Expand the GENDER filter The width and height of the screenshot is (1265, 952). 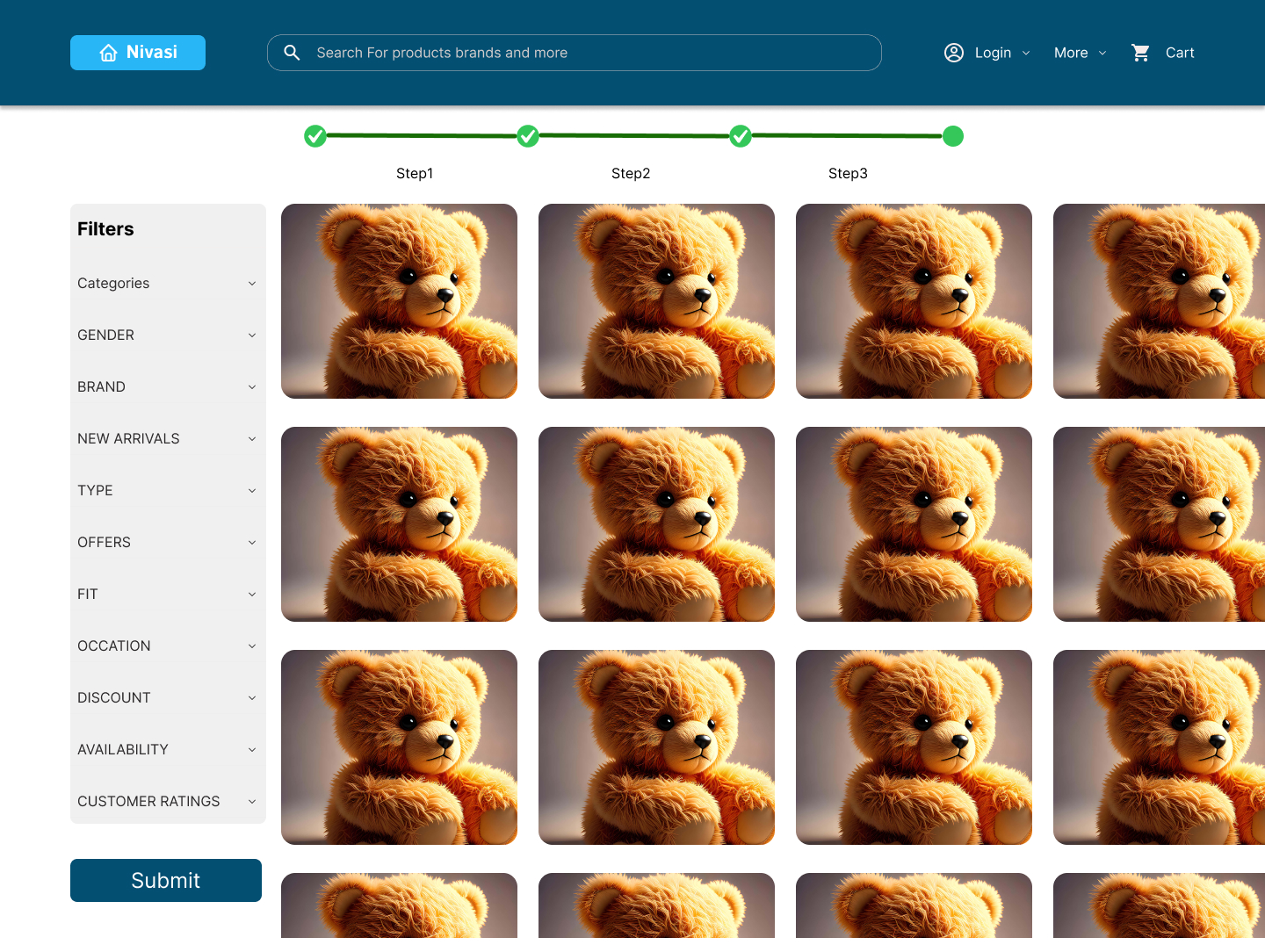click(167, 335)
